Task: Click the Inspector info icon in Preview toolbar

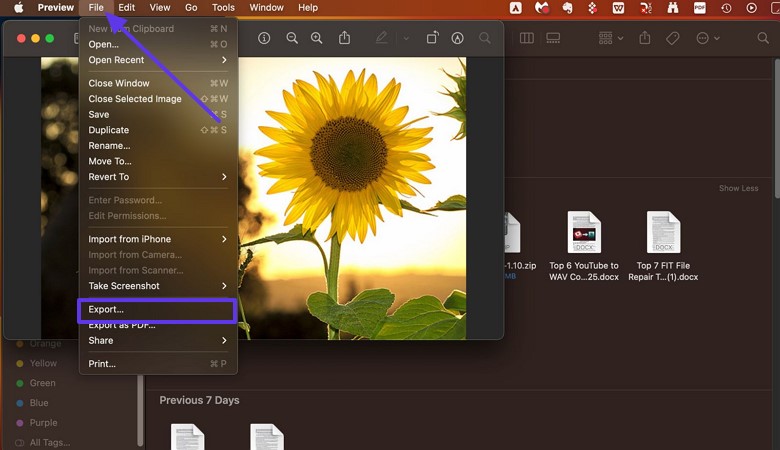Action: pyautogui.click(x=264, y=38)
